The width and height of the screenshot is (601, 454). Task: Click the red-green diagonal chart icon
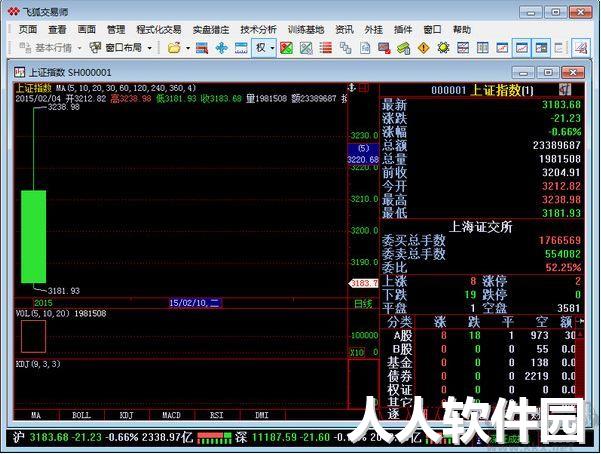point(286,48)
